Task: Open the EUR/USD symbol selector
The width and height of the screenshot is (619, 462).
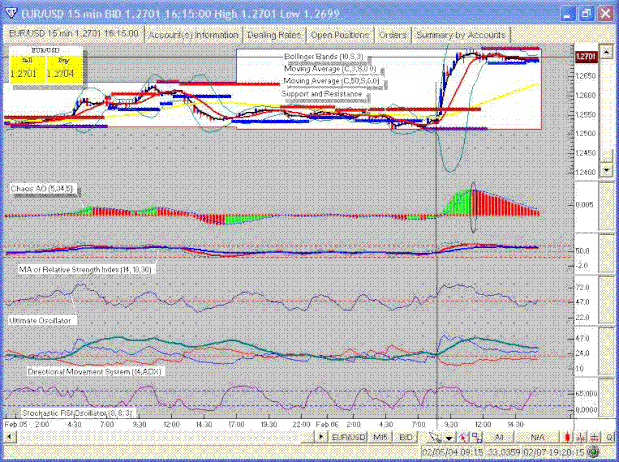Action: coord(347,437)
